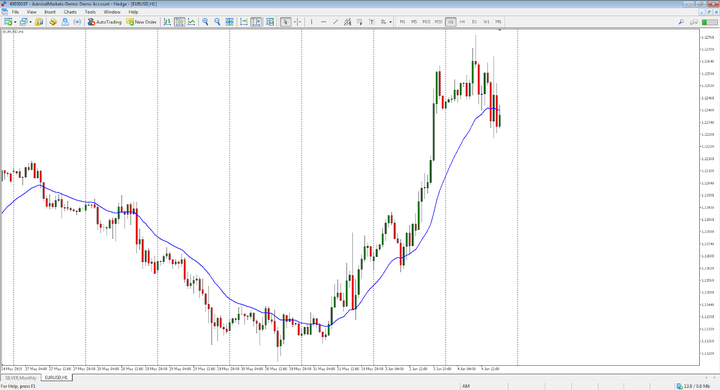Open the Tools menu
The width and height of the screenshot is (720, 390).
[x=90, y=12]
